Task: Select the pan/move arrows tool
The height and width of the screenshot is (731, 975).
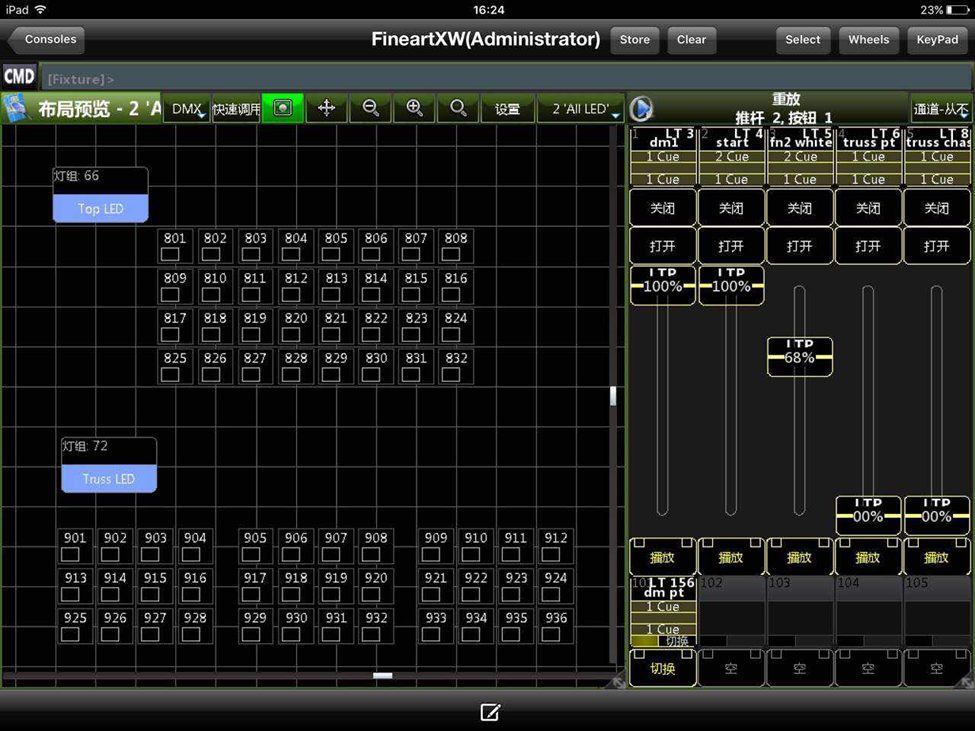Action: [x=326, y=108]
